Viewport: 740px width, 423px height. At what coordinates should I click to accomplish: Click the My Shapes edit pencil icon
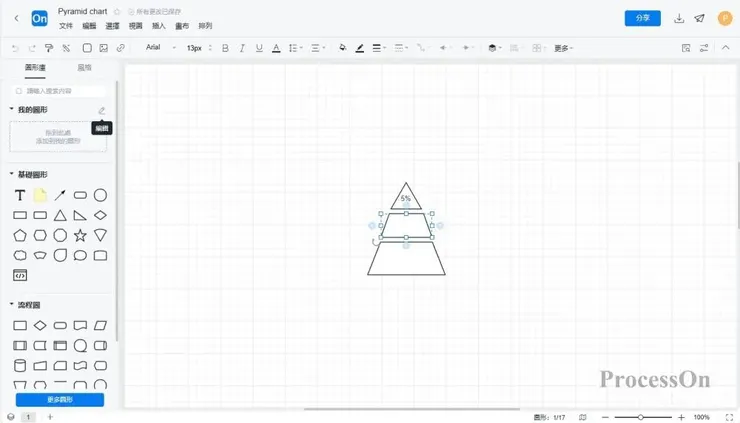(x=101, y=110)
